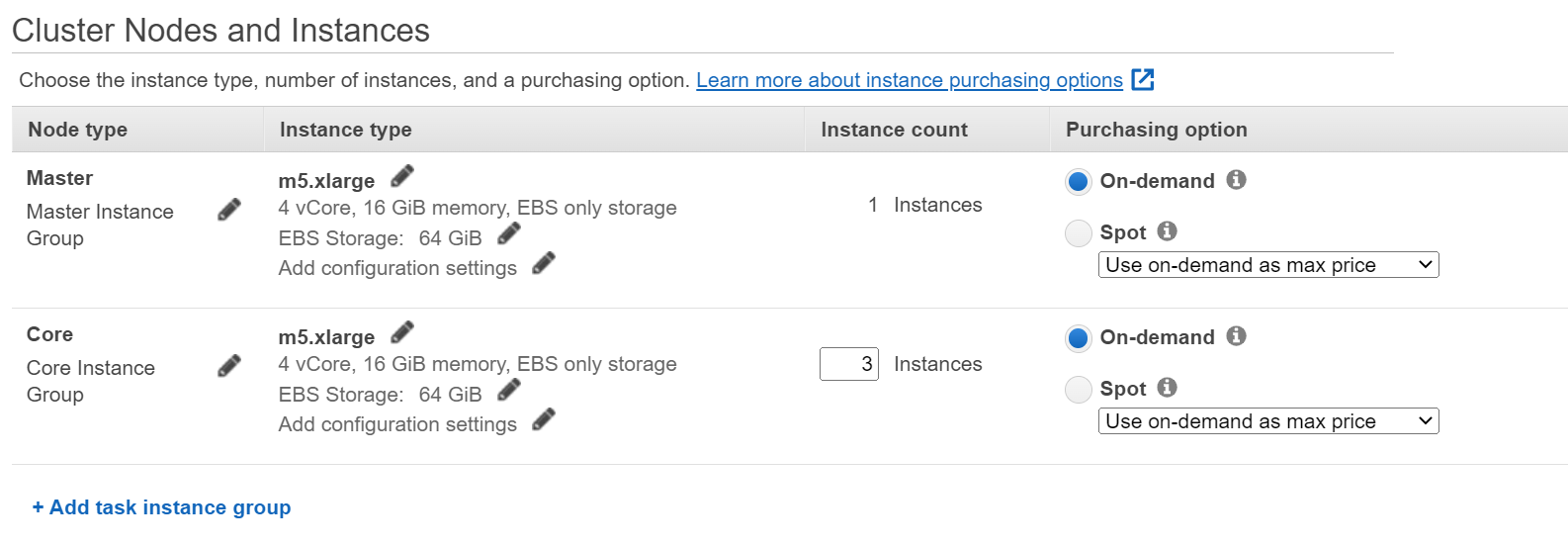Add task instance group
This screenshot has height=546, width=1568.
pos(161,507)
